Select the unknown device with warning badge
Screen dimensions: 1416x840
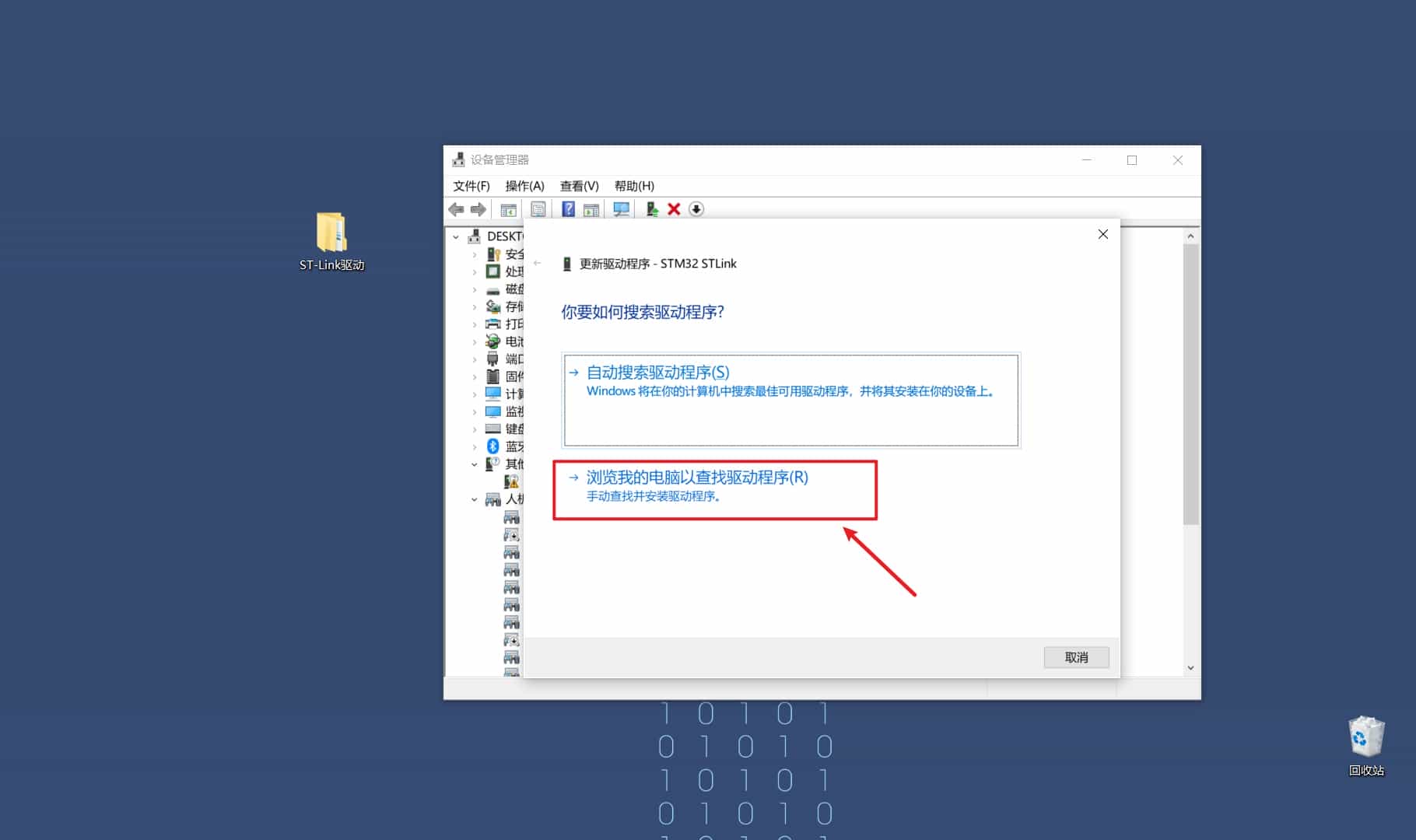(511, 481)
